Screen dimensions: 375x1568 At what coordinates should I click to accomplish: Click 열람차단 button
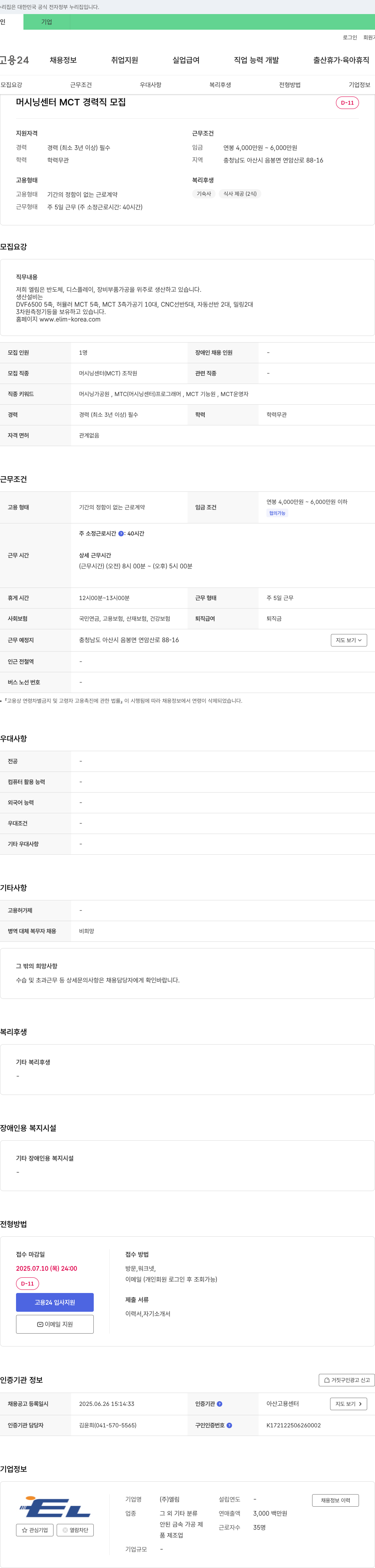coord(75,1530)
